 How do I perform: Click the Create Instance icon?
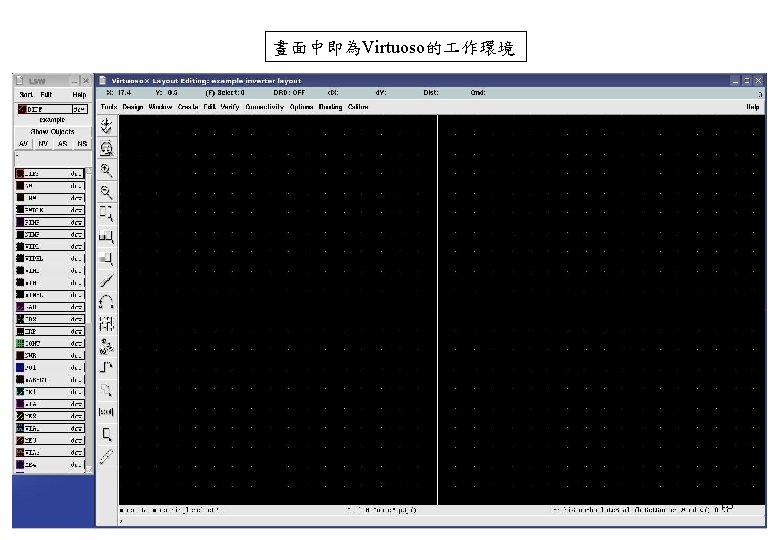[x=106, y=346]
